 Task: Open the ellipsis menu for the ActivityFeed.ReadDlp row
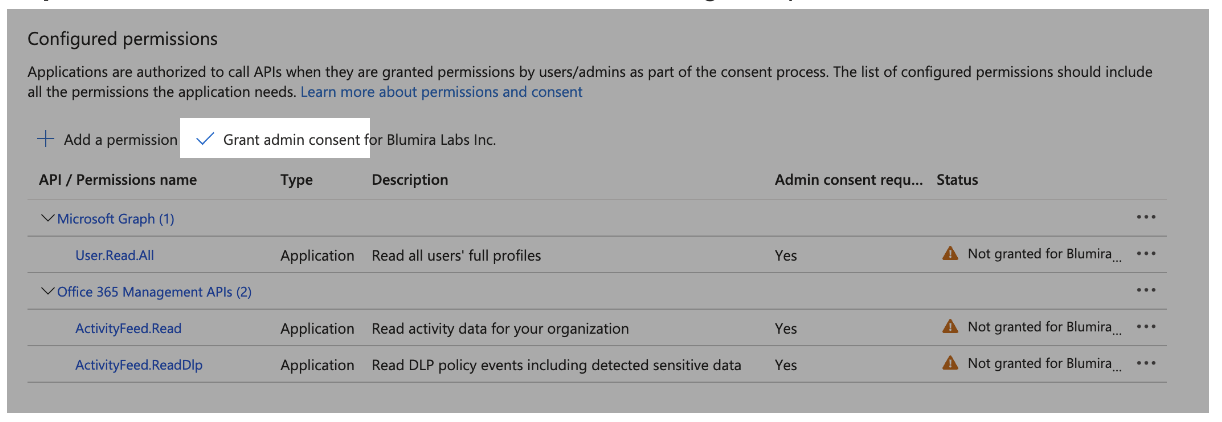1146,363
